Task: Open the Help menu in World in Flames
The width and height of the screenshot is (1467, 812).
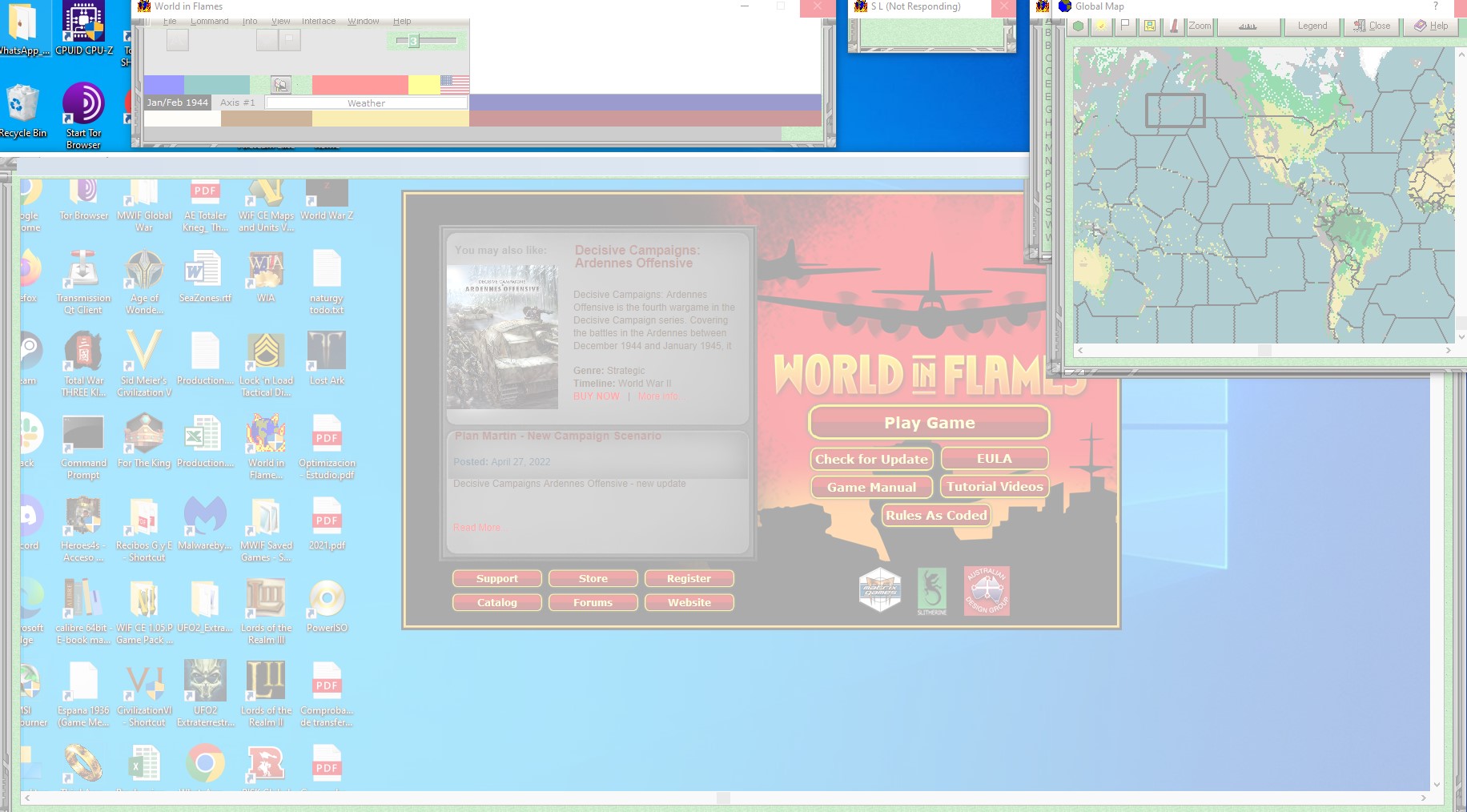Action: coord(402,22)
